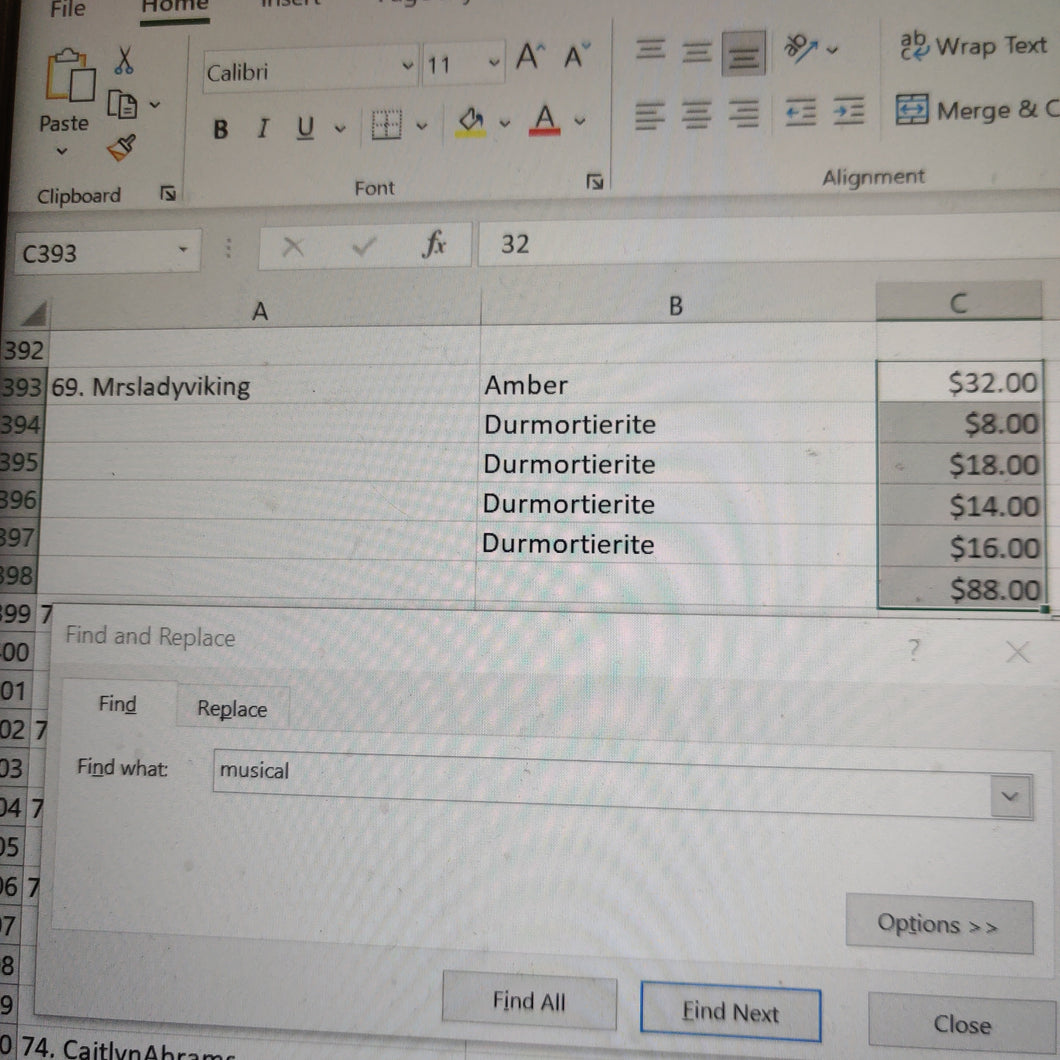The image size is (1060, 1060).
Task: Cancel formula entry with X icon
Action: (x=292, y=247)
